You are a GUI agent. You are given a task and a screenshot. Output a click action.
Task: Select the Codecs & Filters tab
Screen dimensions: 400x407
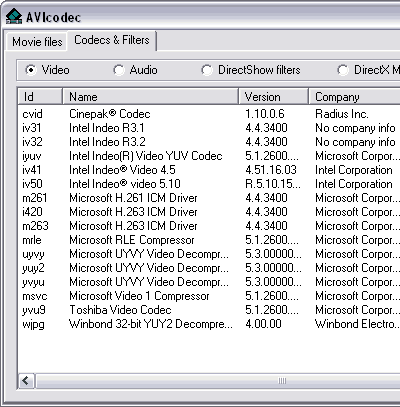point(112,40)
